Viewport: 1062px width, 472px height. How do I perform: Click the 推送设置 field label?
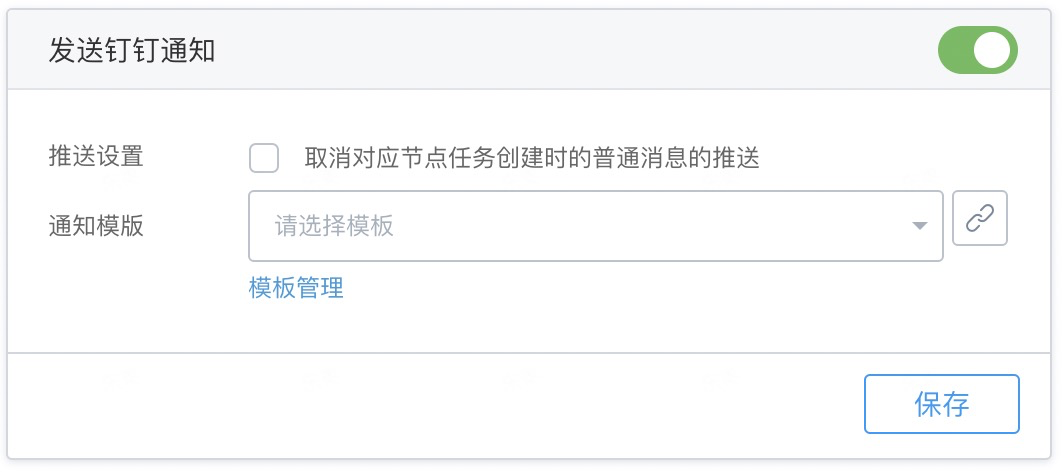[x=96, y=157]
